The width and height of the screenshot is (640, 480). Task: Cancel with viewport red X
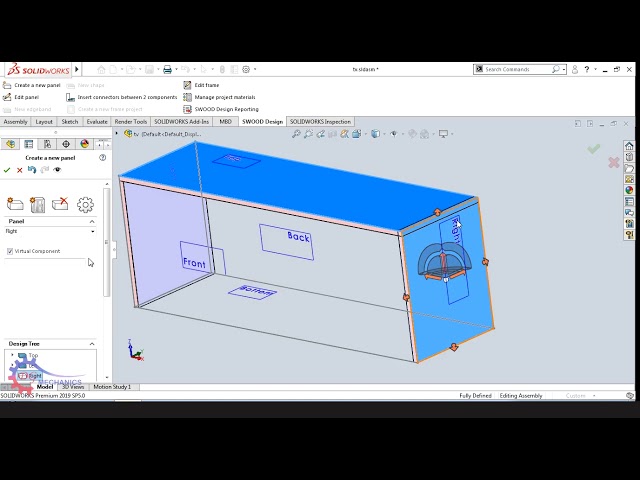[x=614, y=163]
